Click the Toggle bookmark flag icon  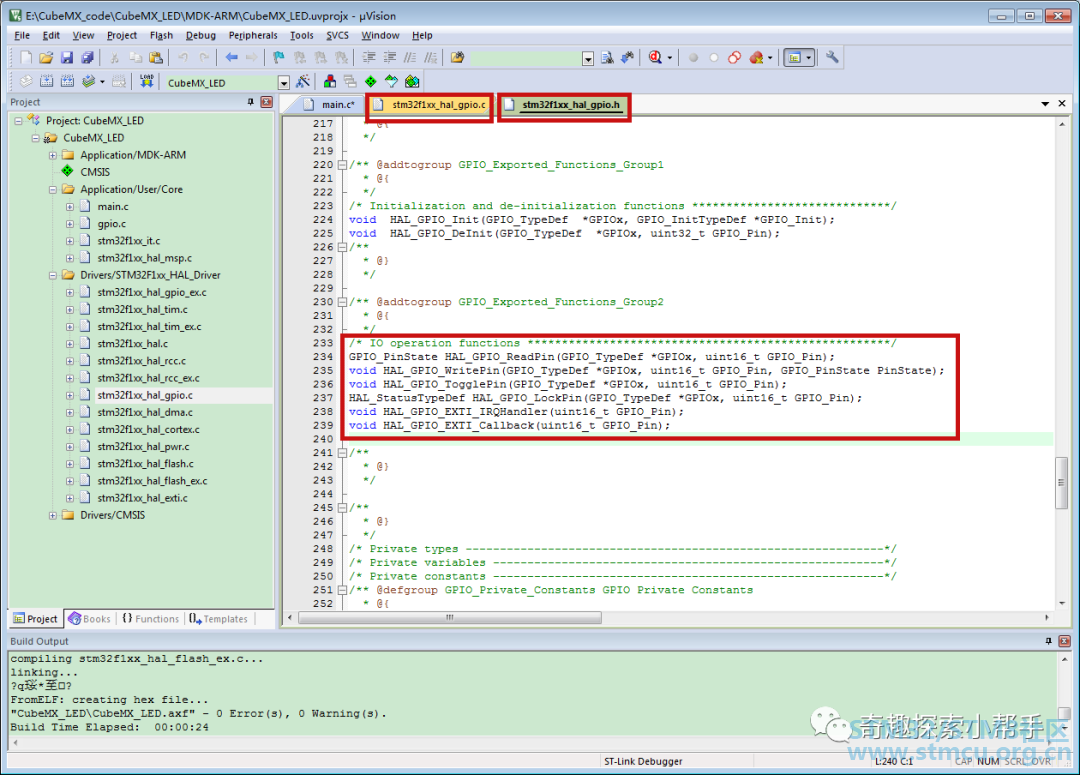[279, 58]
